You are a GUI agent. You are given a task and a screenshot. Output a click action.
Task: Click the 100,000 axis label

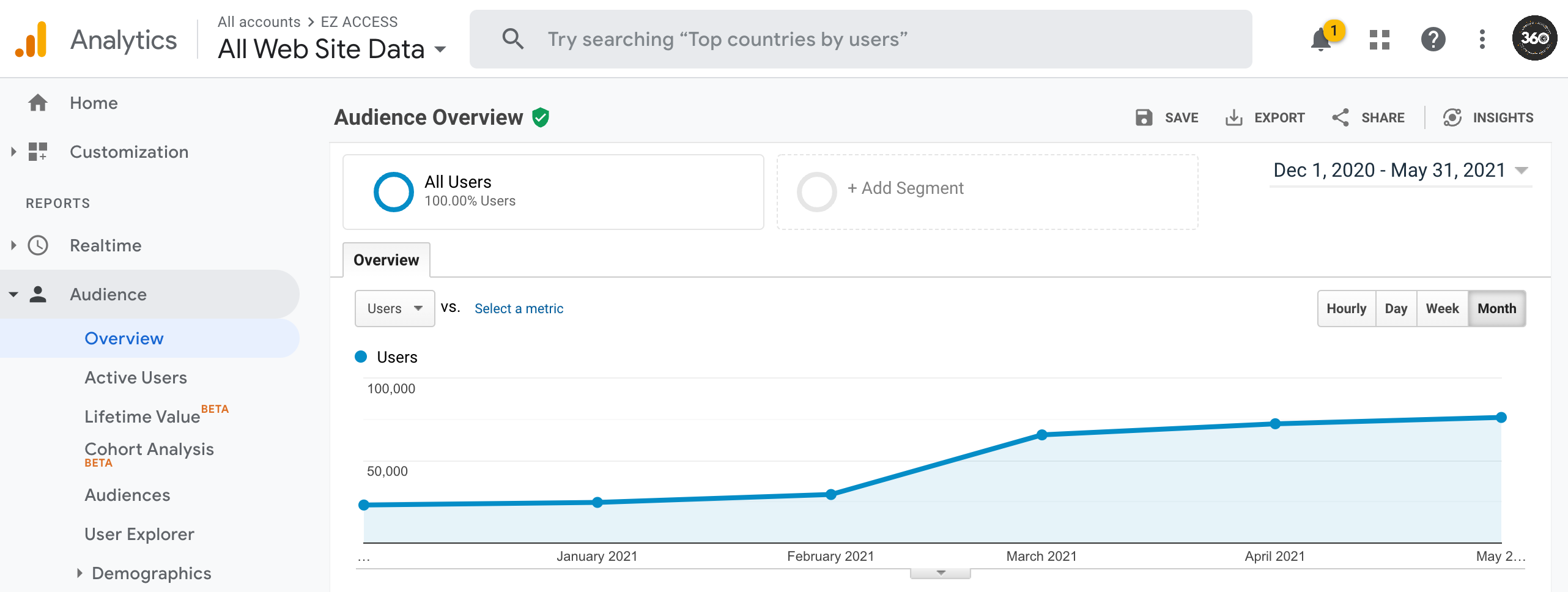tap(391, 389)
